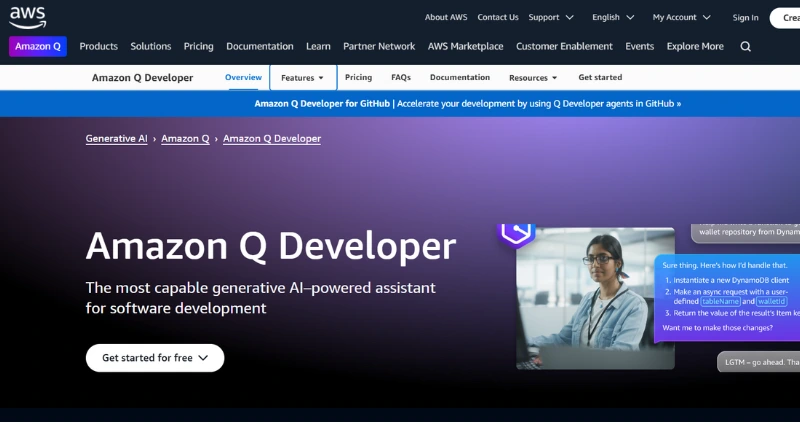Click the Amazon Q hexagon logo icon
Screen dimensions: 800x427
tap(517, 232)
